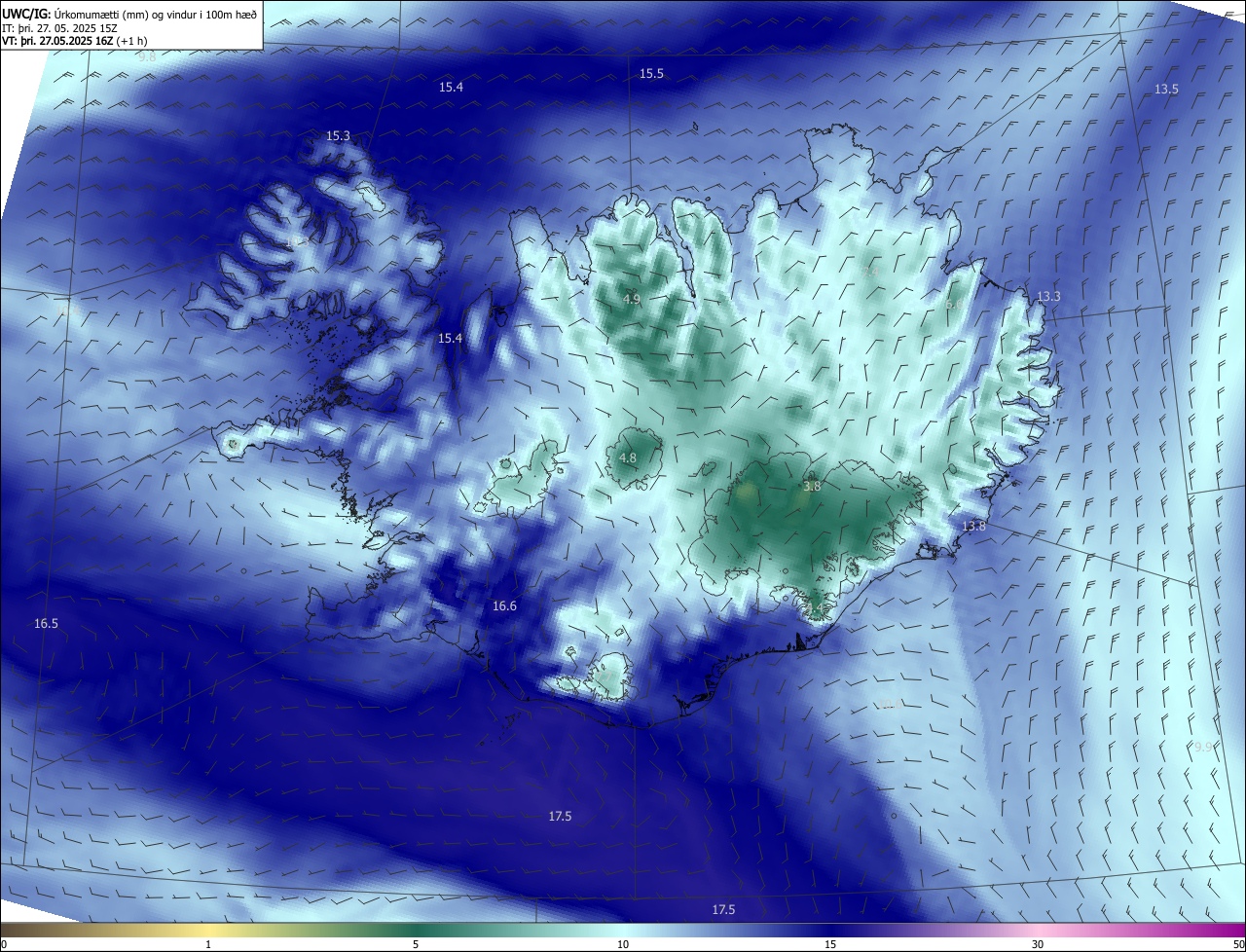The height and width of the screenshot is (952, 1246).
Task: Click the 'UWC/IG:' bold heading
Action: [x=28, y=14]
